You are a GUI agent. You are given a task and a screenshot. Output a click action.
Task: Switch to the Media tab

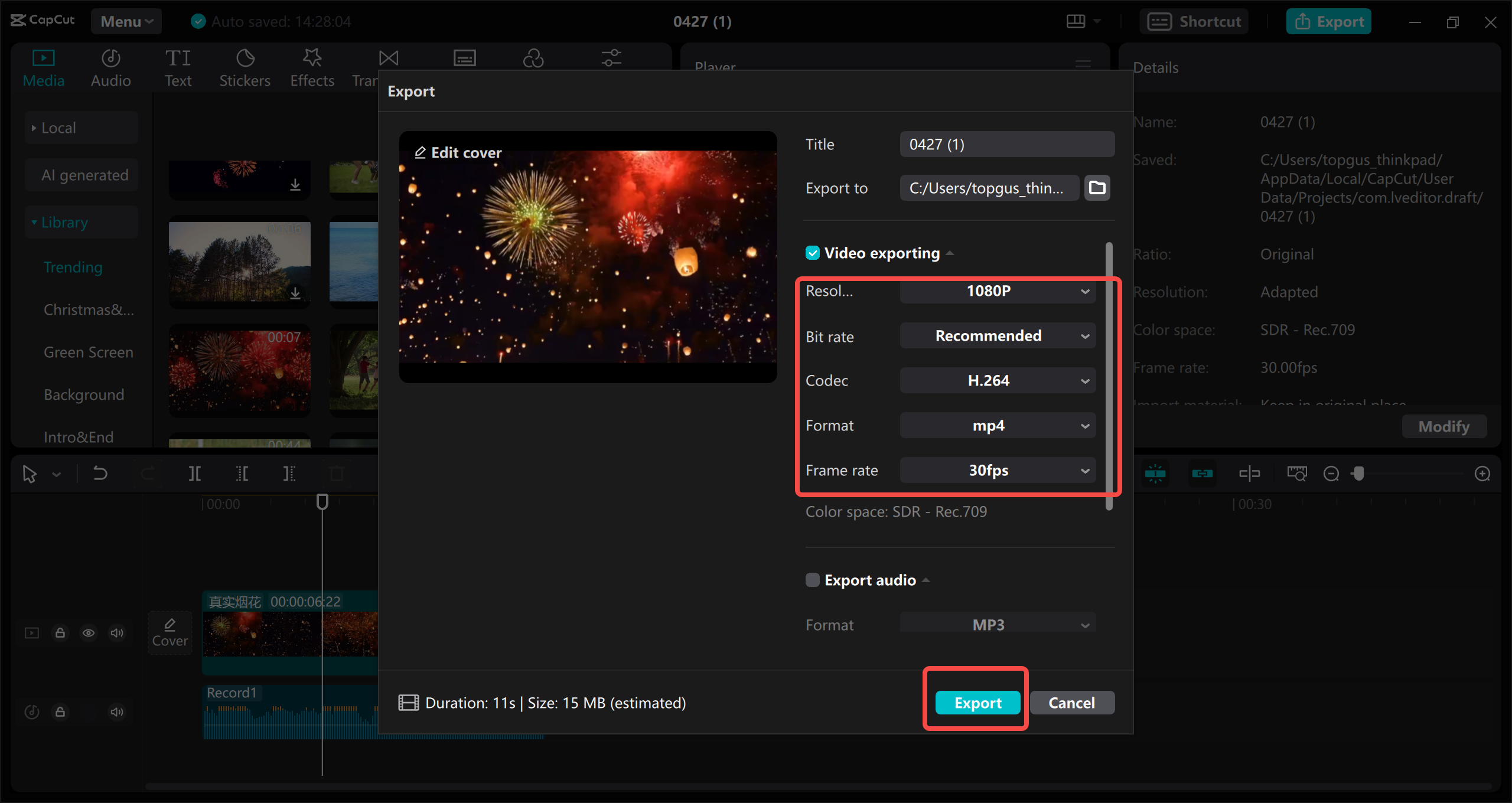[43, 66]
